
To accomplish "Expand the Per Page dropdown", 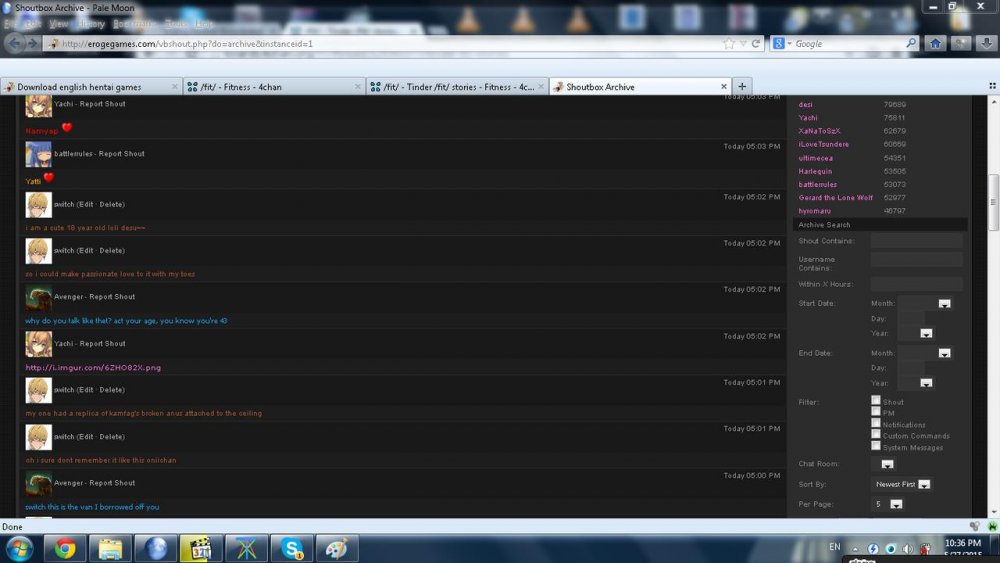I will coord(896,504).
